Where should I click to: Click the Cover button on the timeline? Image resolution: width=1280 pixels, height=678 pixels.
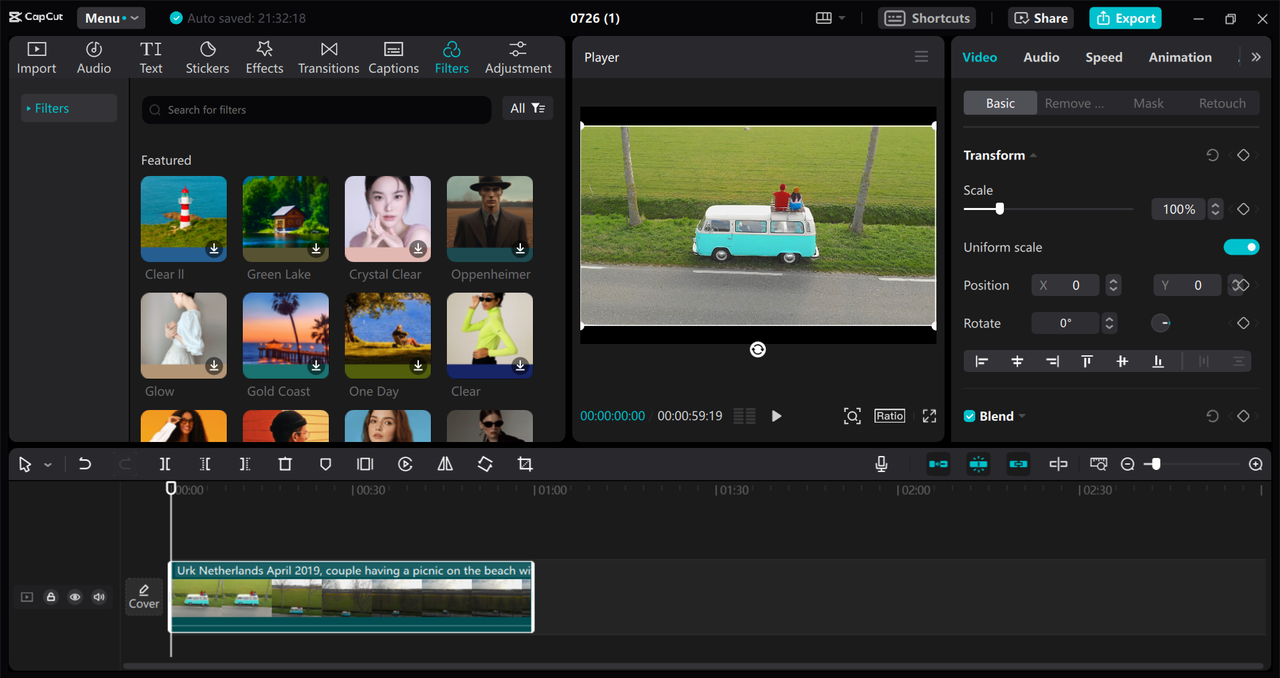click(144, 597)
